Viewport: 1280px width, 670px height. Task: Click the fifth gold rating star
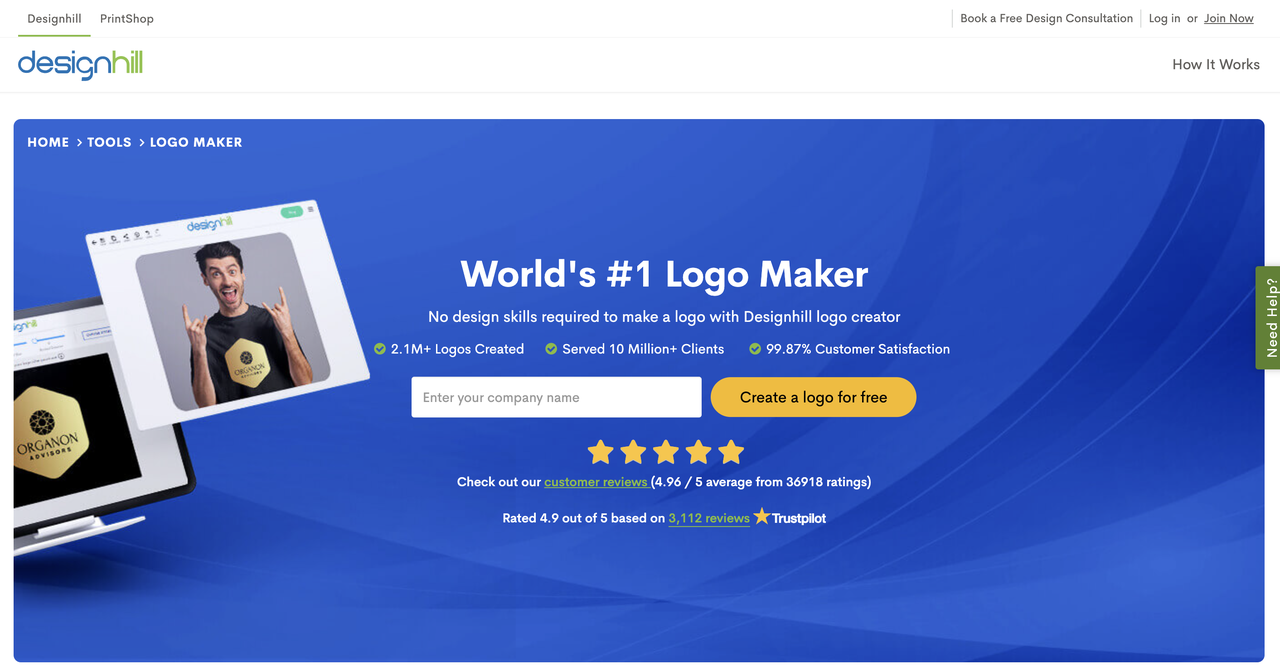click(x=731, y=452)
